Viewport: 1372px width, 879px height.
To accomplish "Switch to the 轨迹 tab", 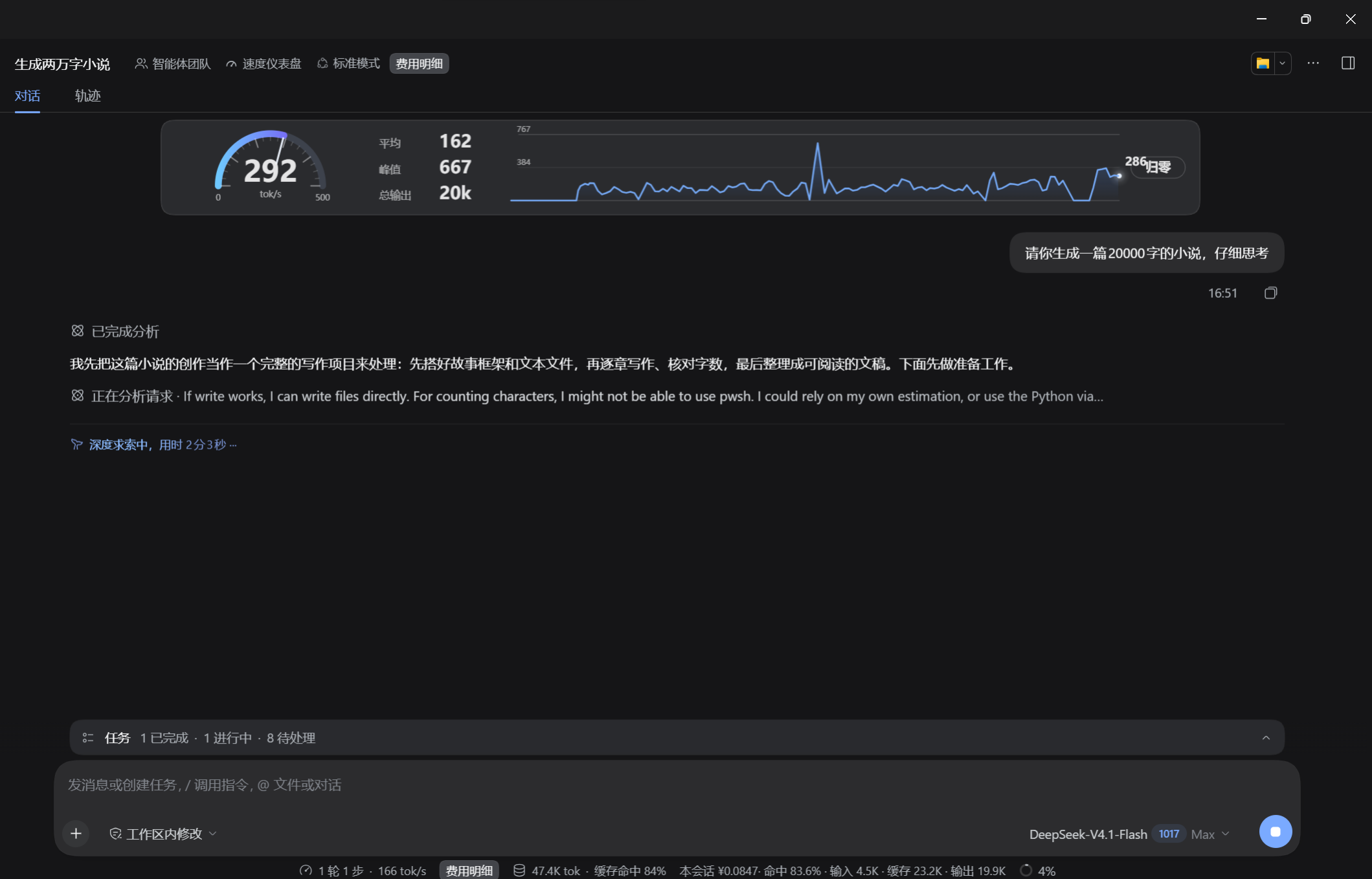I will (87, 96).
